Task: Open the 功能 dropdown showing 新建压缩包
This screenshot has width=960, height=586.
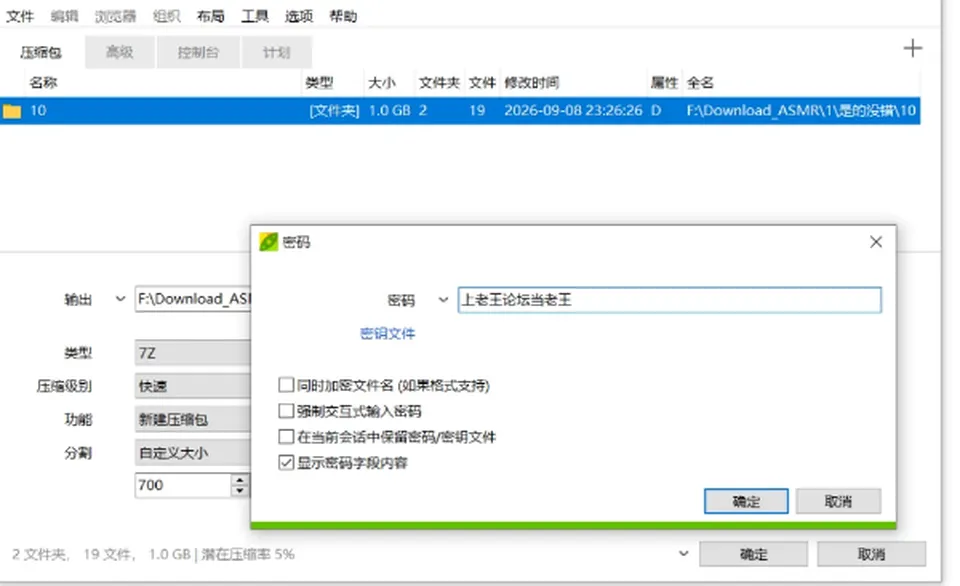Action: pos(192,419)
